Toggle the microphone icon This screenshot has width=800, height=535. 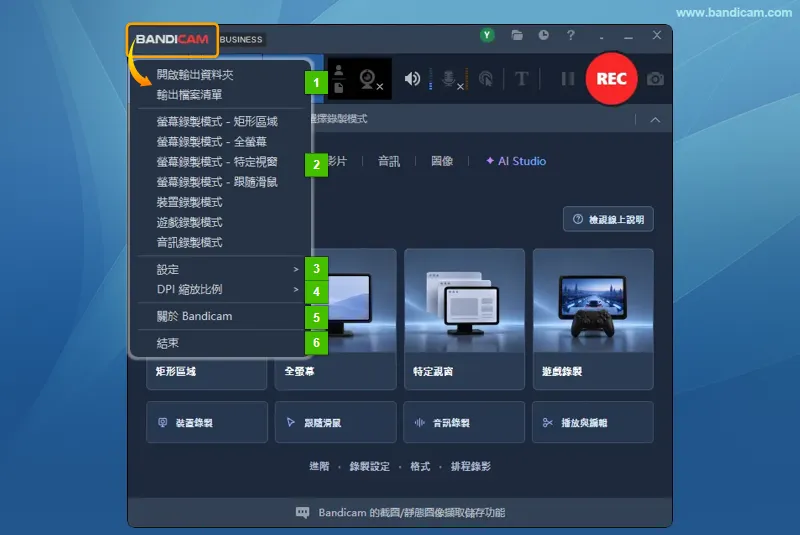pyautogui.click(x=451, y=79)
